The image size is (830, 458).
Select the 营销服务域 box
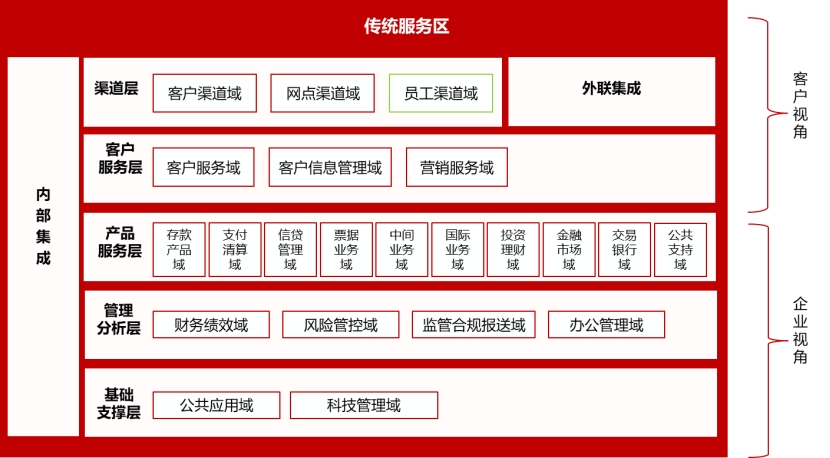[457, 167]
